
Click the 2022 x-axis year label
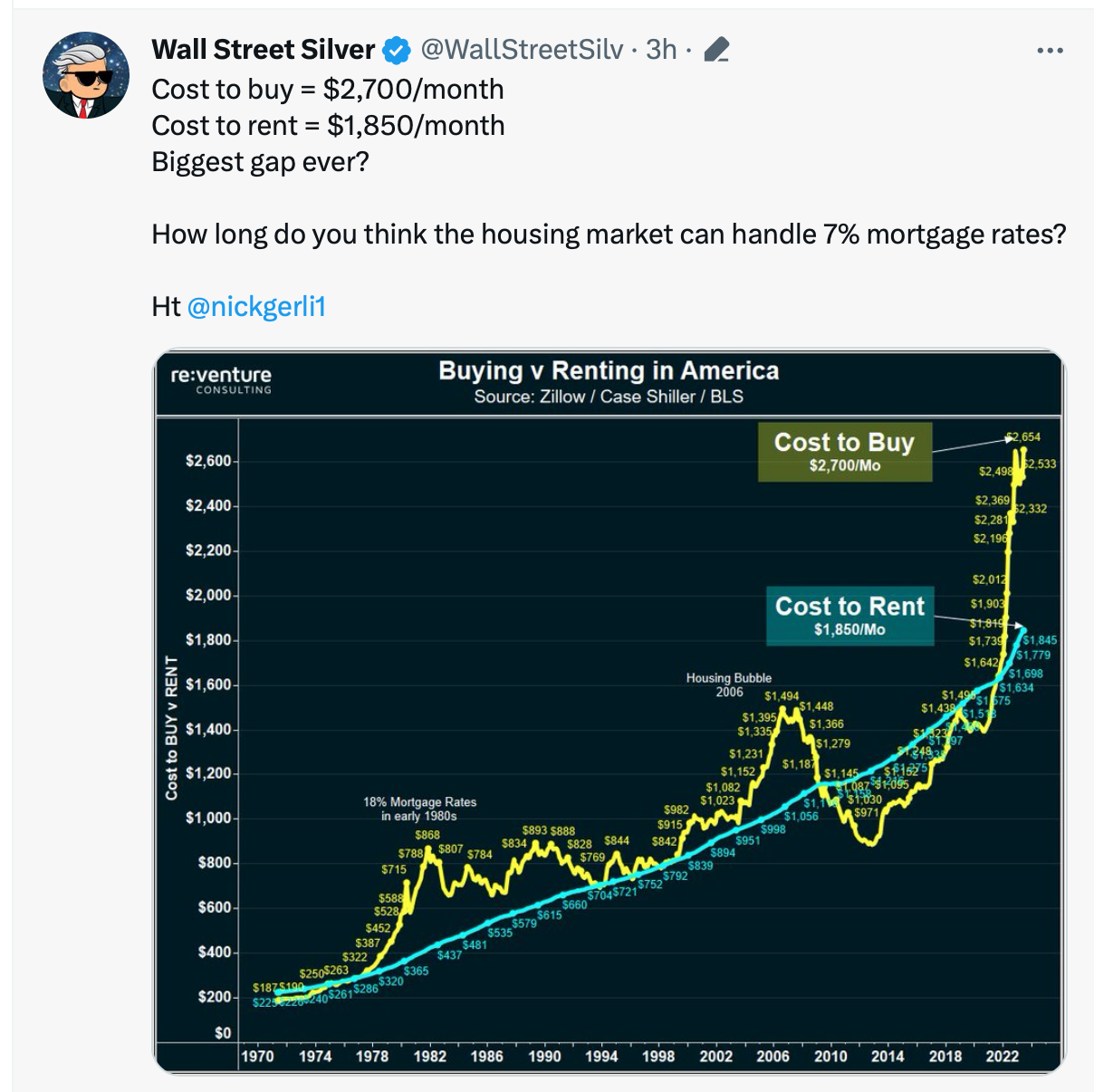1002,1056
